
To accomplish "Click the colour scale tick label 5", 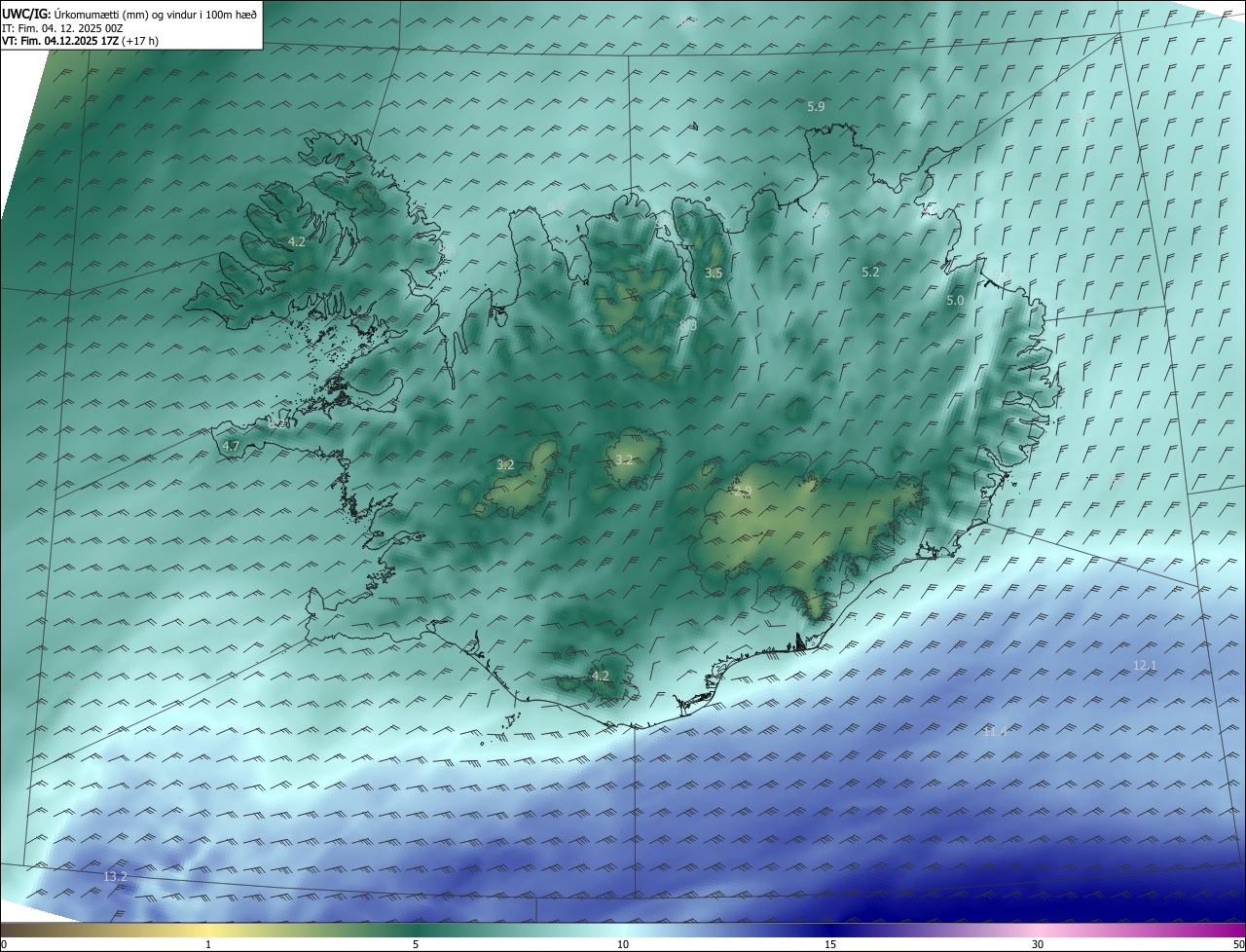I will click(416, 944).
